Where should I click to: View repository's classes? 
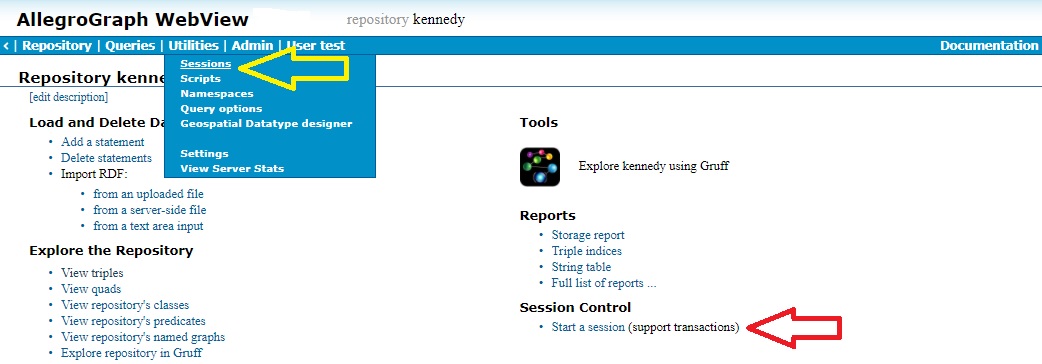pyautogui.click(x=125, y=305)
